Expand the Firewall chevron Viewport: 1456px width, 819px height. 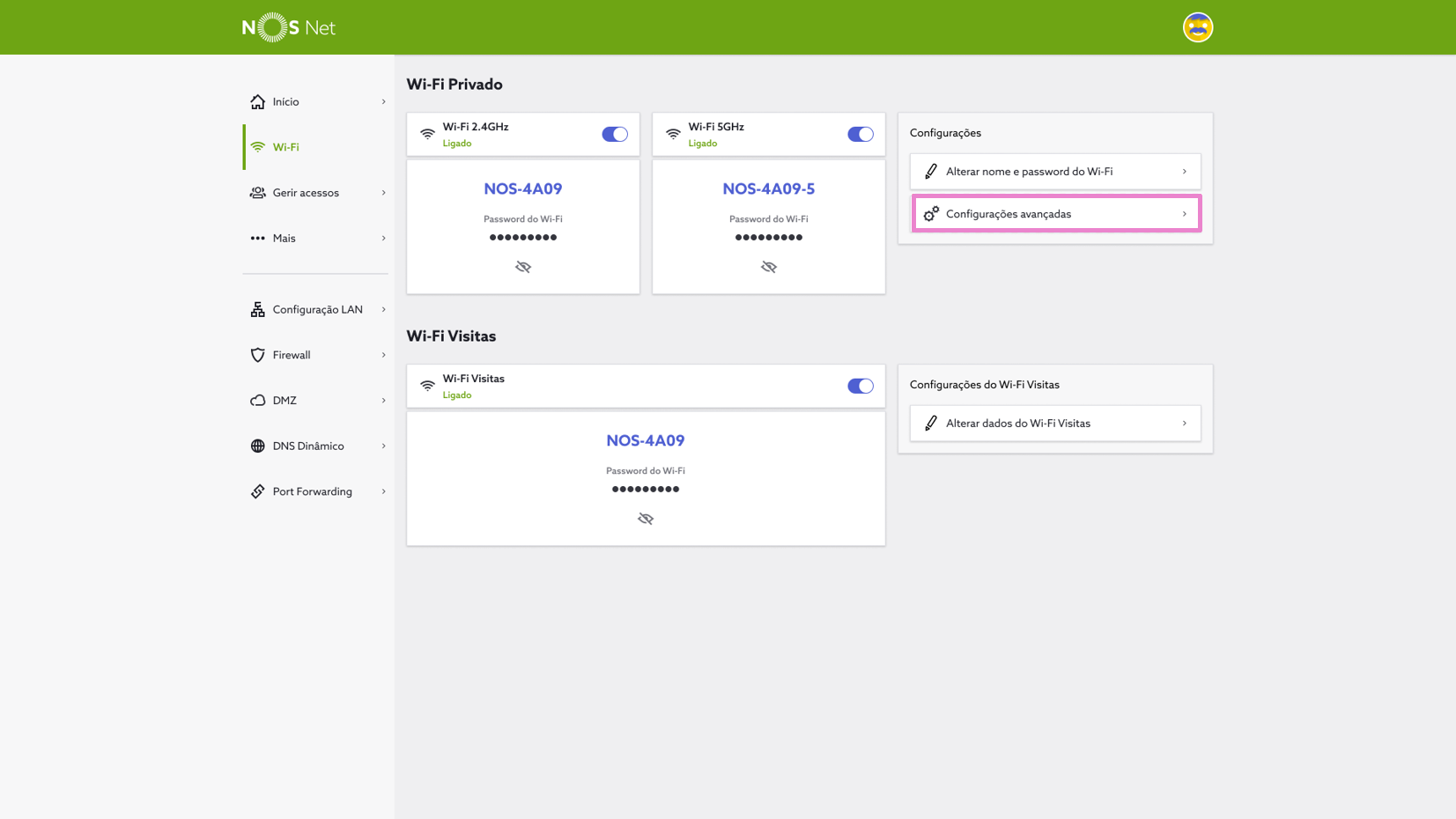click(383, 355)
